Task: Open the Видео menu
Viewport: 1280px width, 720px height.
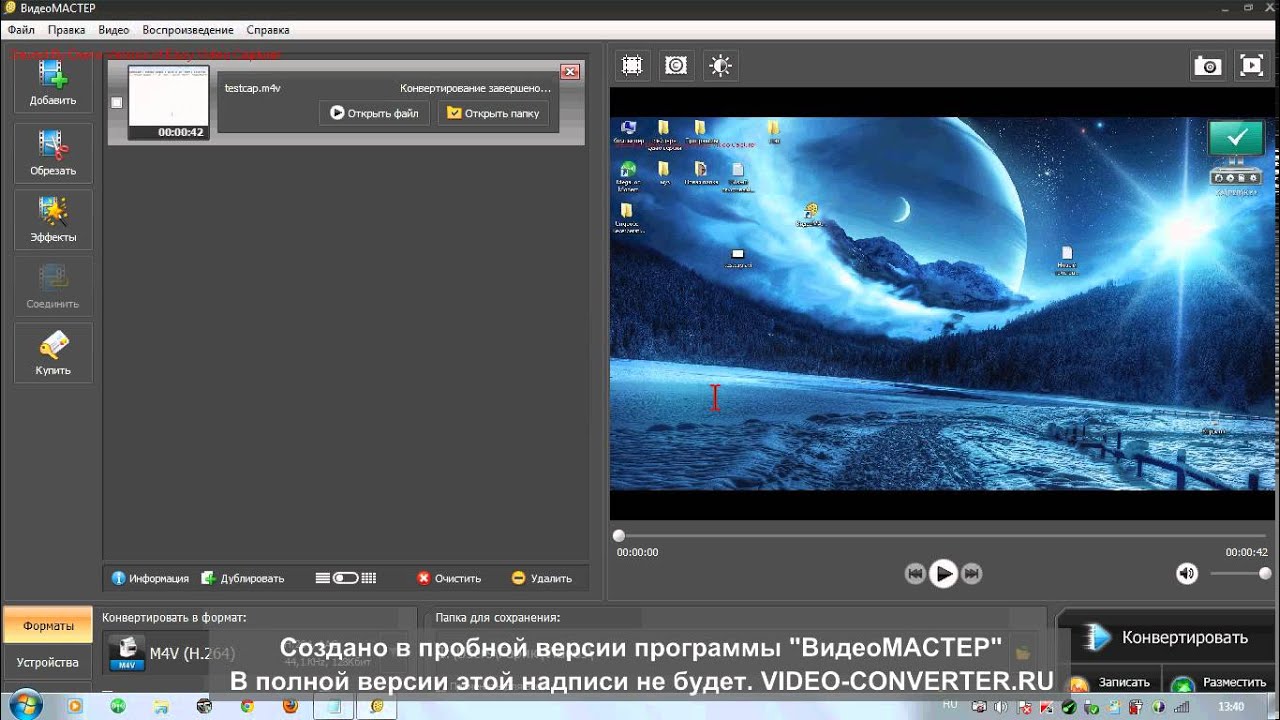Action: (114, 30)
